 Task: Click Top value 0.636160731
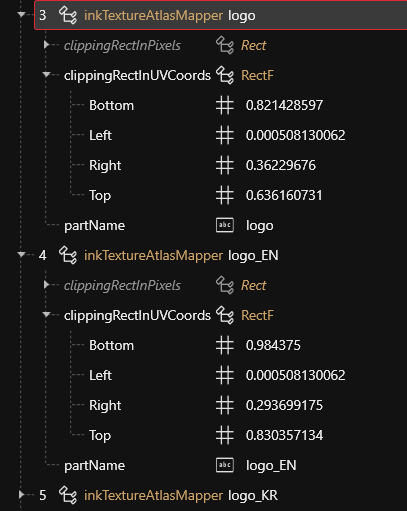(284, 195)
